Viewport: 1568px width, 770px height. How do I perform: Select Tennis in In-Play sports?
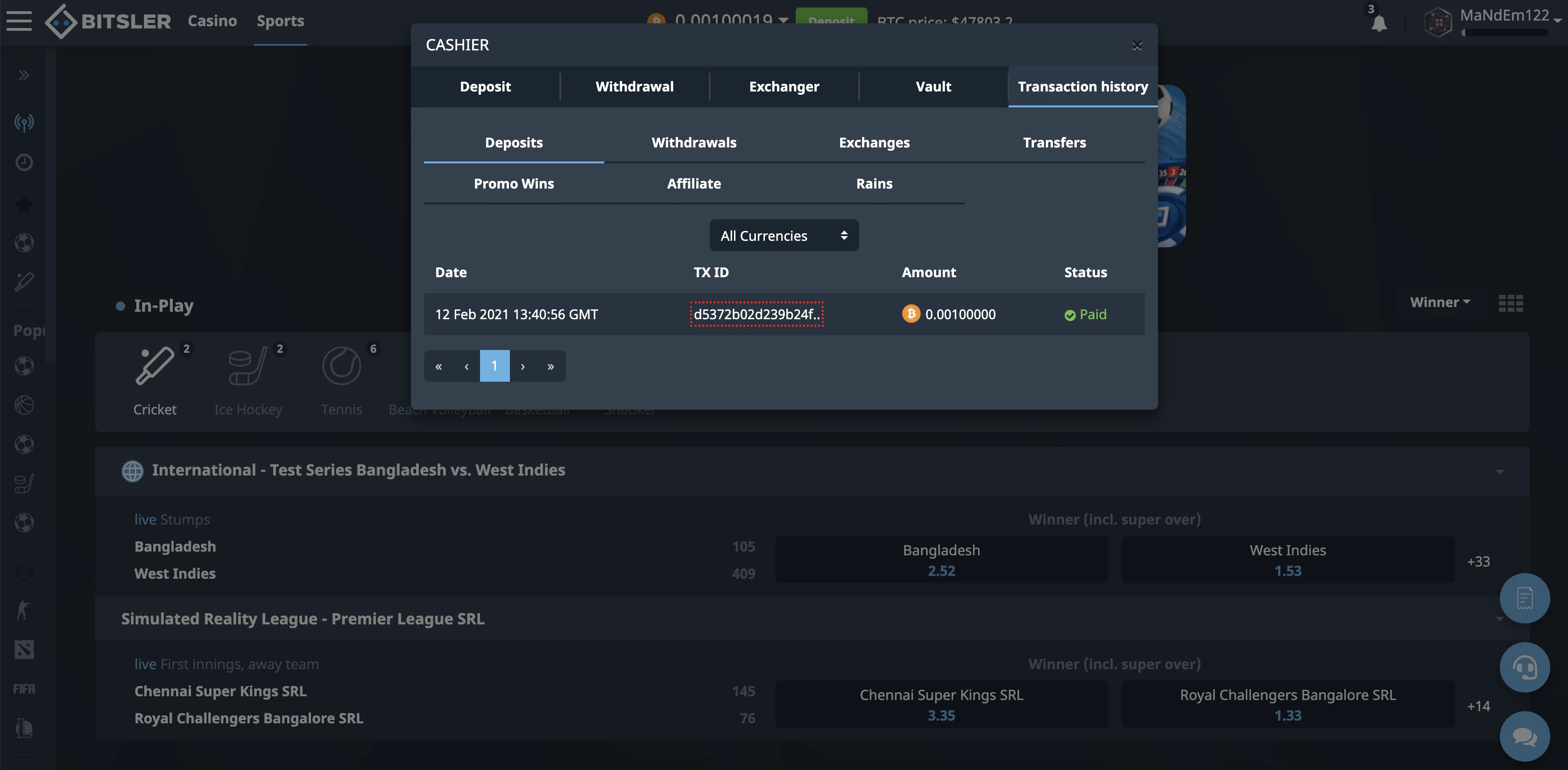tap(341, 380)
